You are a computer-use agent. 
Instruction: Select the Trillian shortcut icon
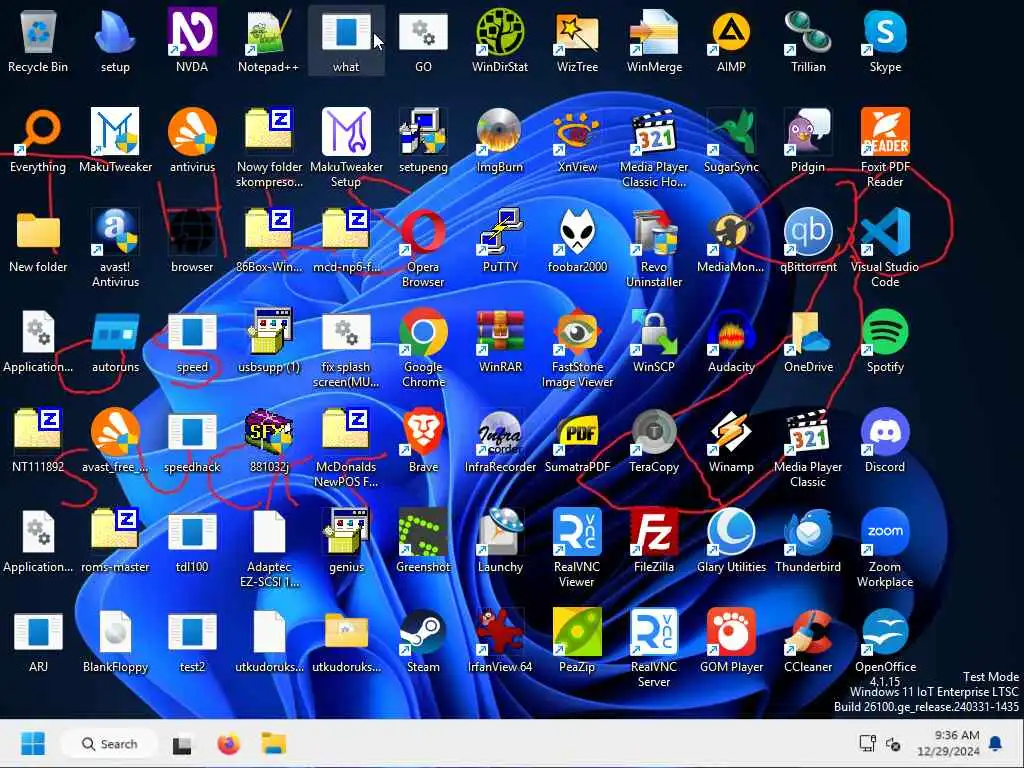pos(808,33)
